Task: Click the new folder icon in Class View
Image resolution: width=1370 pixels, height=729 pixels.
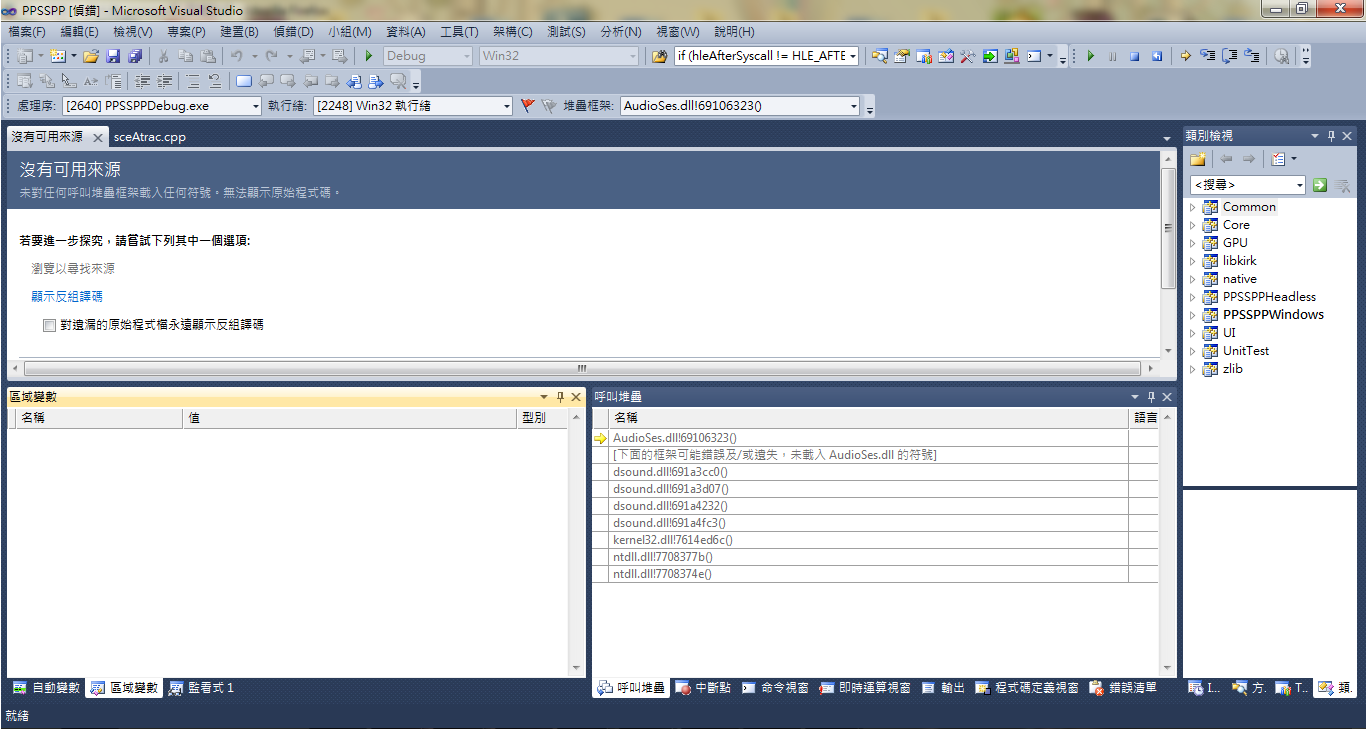Action: coord(1198,159)
